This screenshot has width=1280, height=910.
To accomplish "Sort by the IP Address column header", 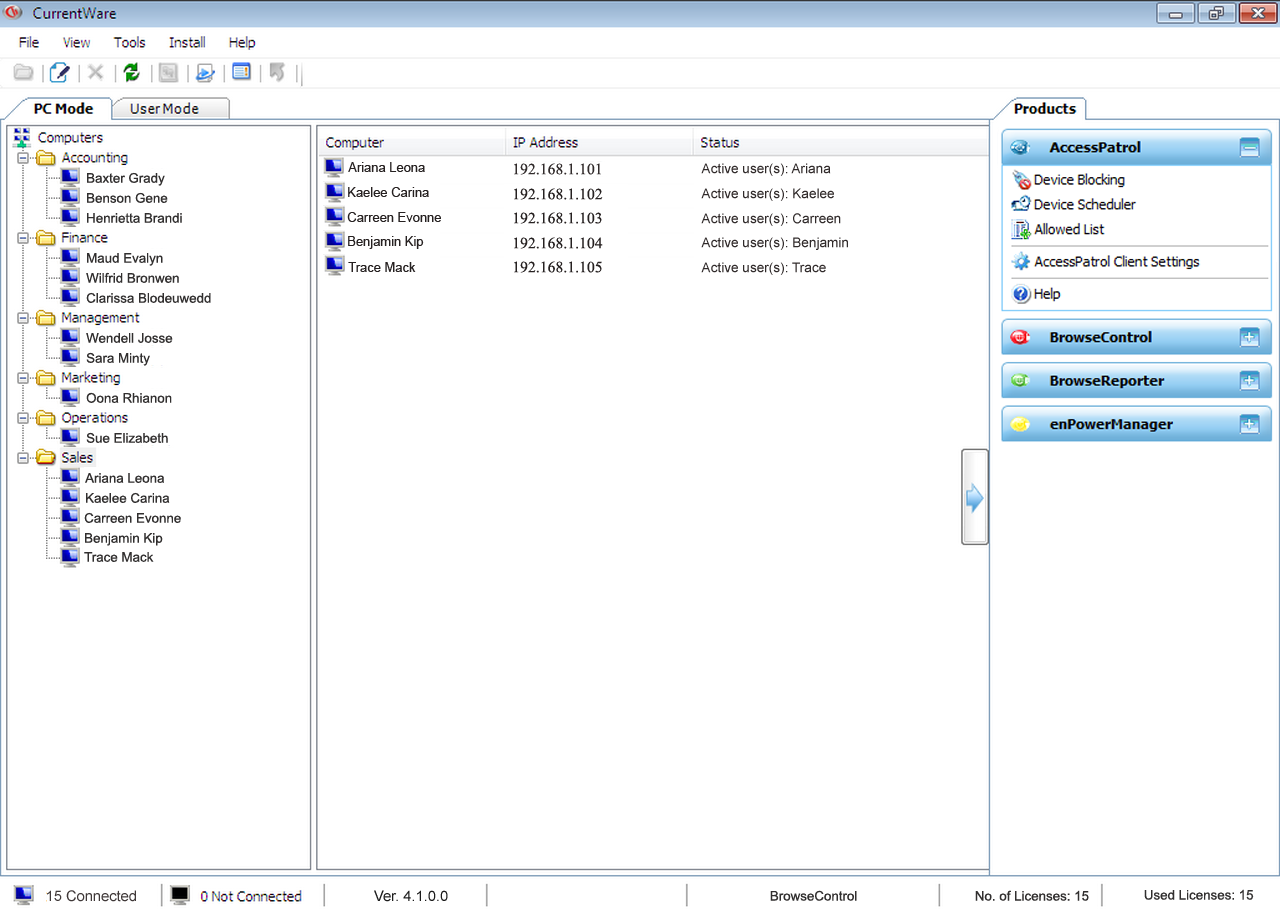I will pos(545,143).
